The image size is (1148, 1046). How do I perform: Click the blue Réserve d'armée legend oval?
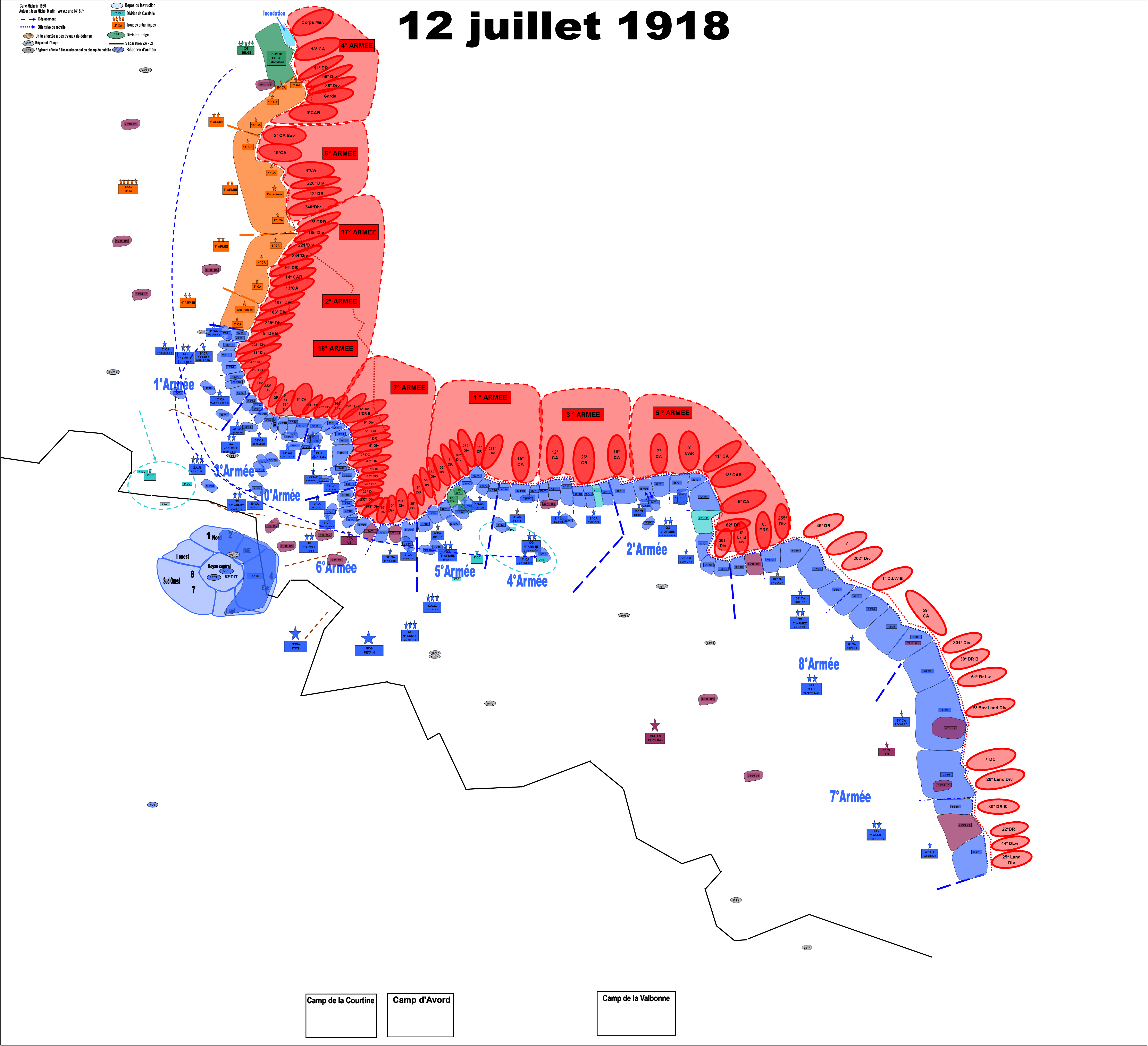[118, 50]
